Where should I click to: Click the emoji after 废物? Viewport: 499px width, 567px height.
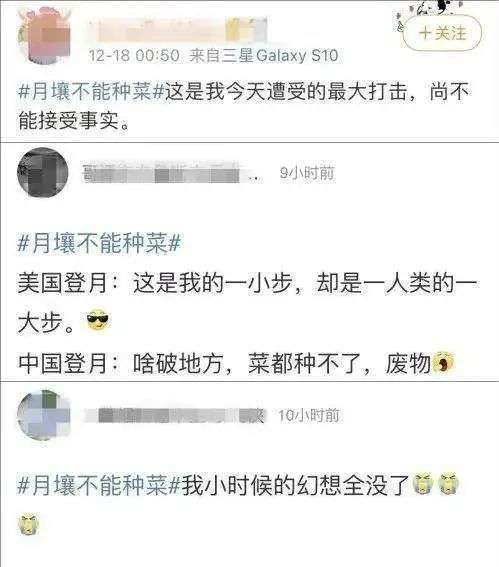443,362
